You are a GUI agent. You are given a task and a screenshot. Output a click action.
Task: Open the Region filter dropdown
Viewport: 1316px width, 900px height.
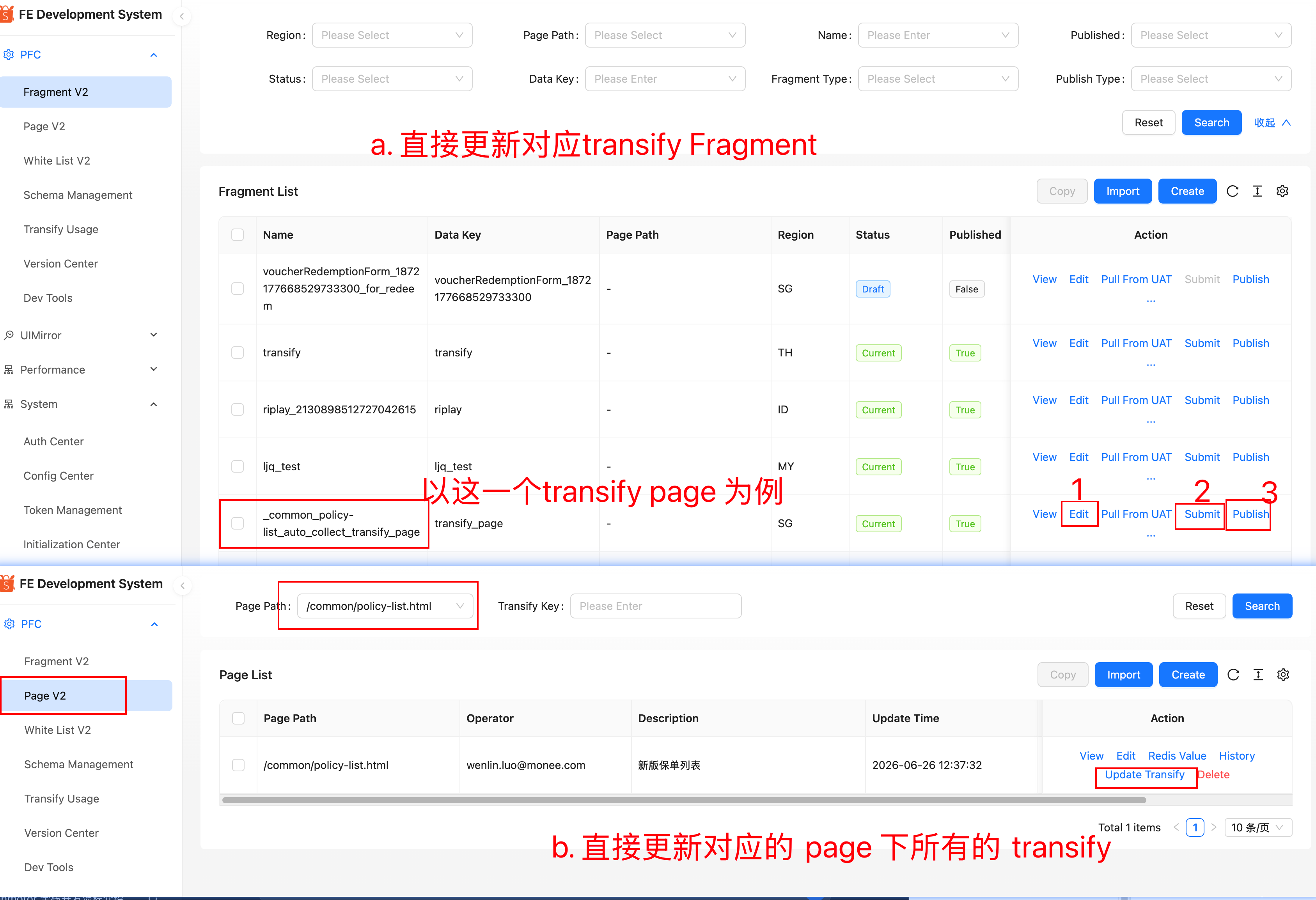tap(392, 35)
